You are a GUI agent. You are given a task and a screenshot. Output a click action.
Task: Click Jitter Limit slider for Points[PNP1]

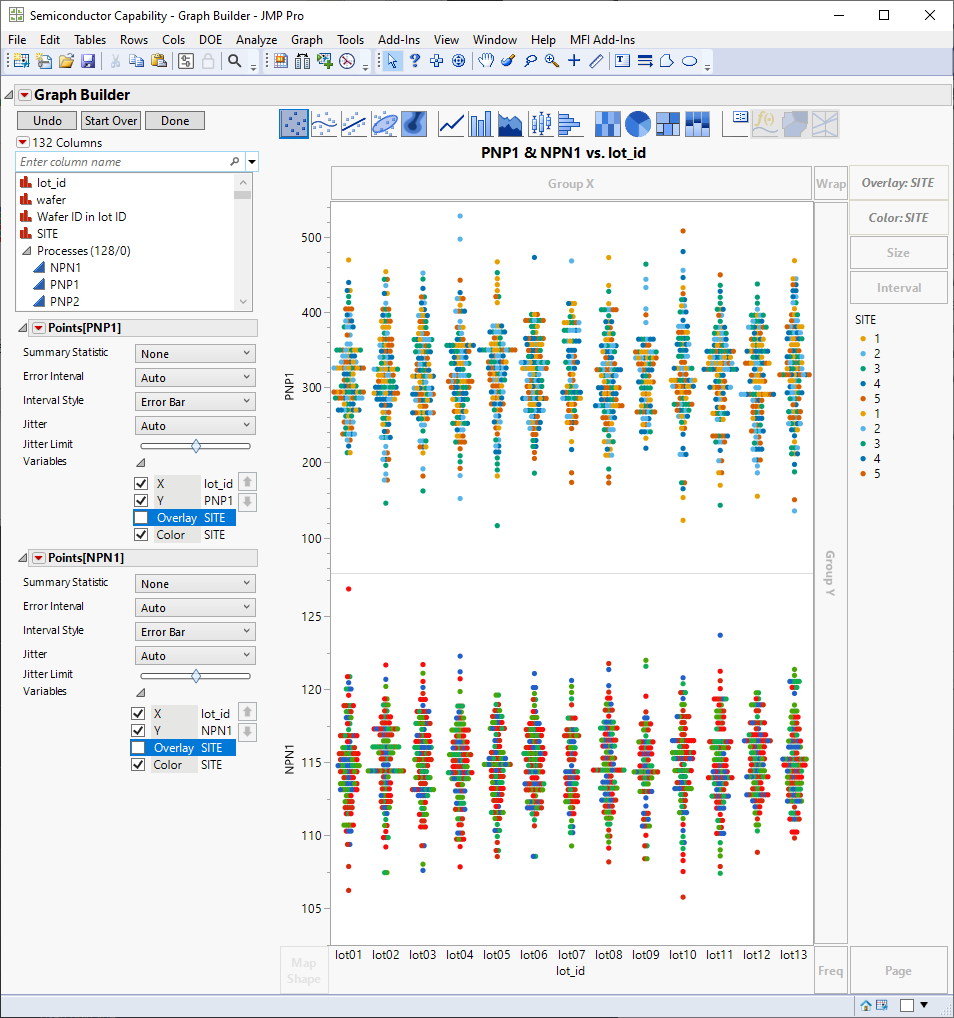196,446
